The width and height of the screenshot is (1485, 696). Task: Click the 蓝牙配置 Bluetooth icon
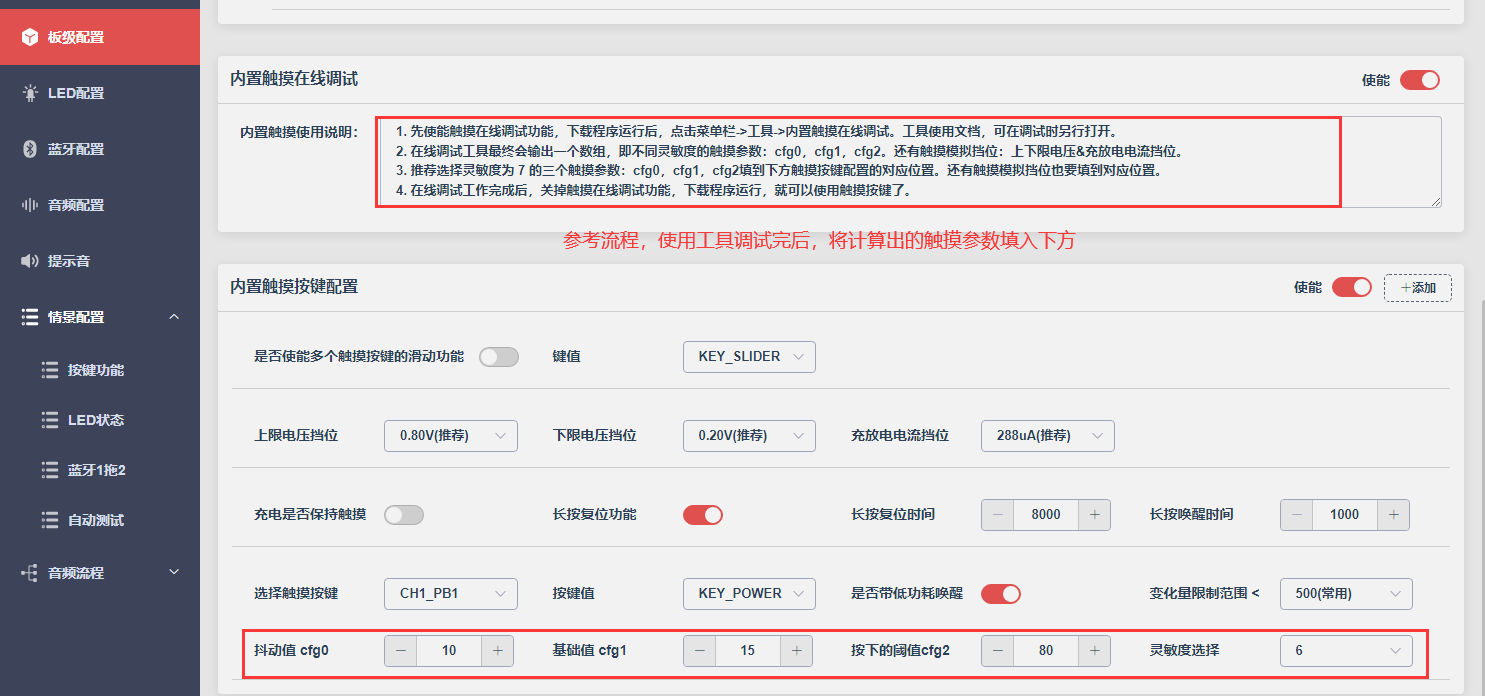[x=30, y=149]
